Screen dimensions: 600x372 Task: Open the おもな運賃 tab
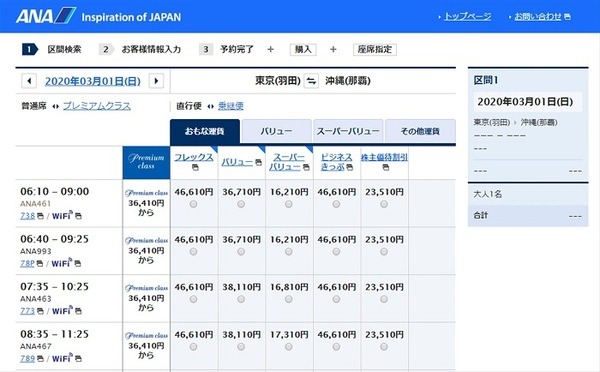pos(205,131)
